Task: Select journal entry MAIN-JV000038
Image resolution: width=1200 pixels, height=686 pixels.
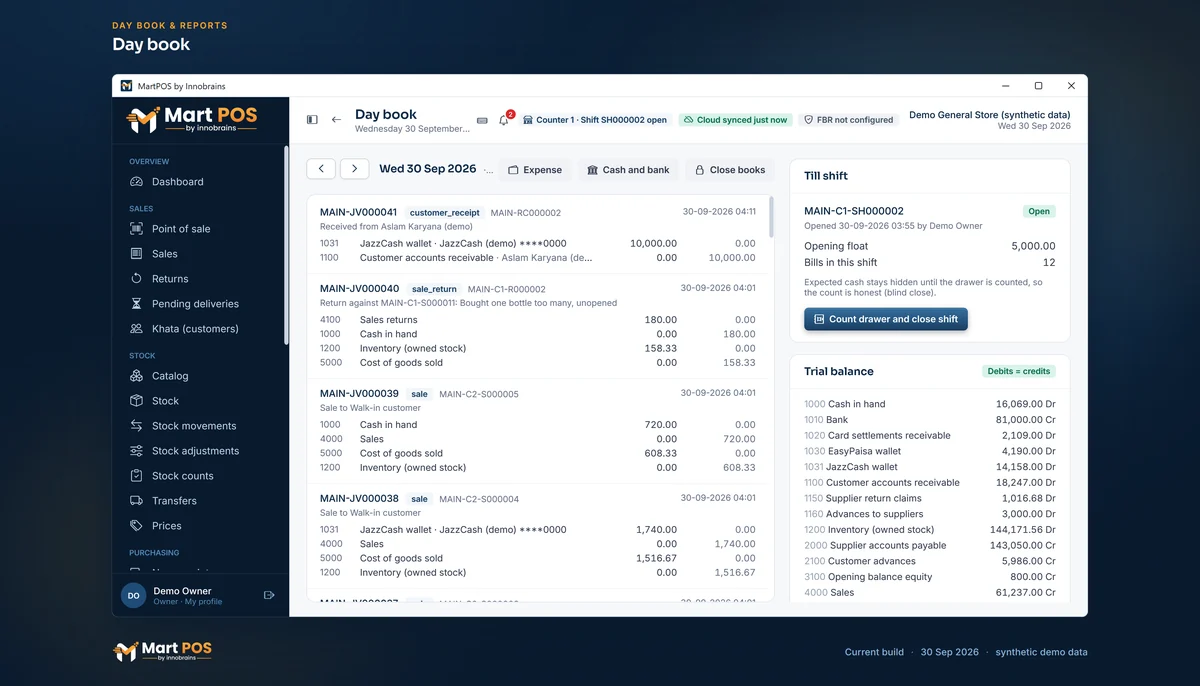Action: [x=359, y=499]
